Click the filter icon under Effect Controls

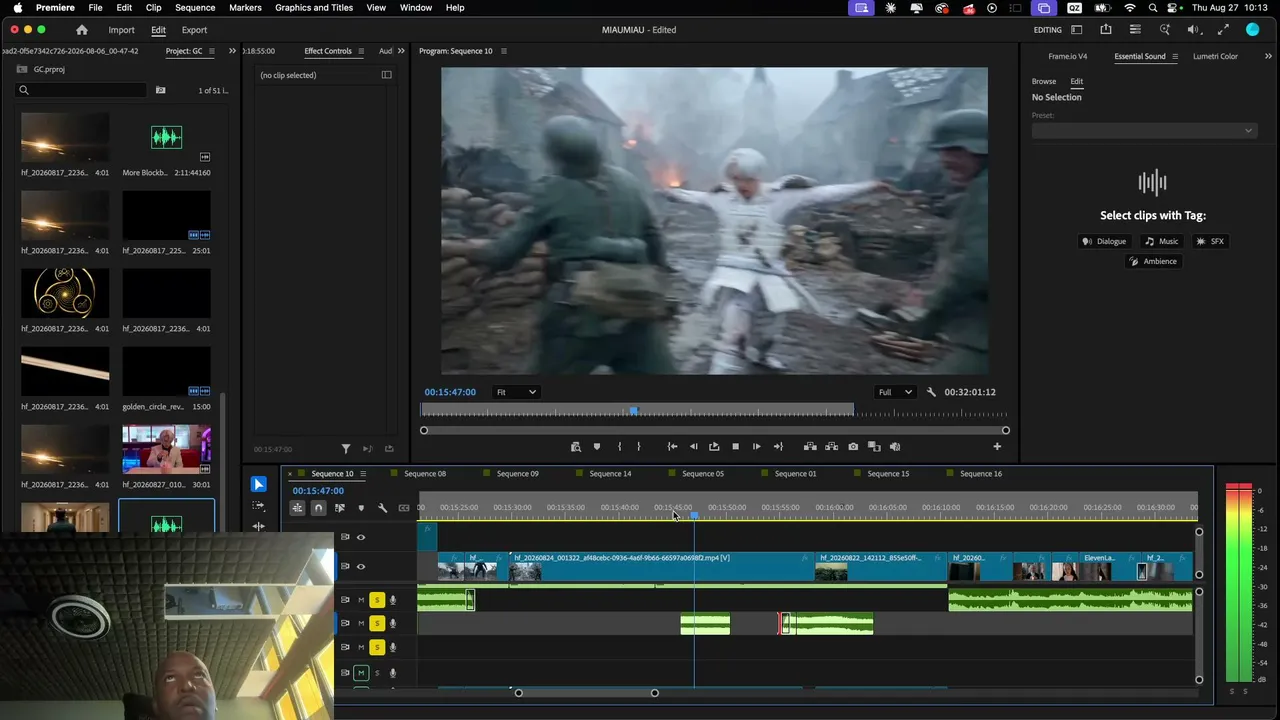(346, 449)
